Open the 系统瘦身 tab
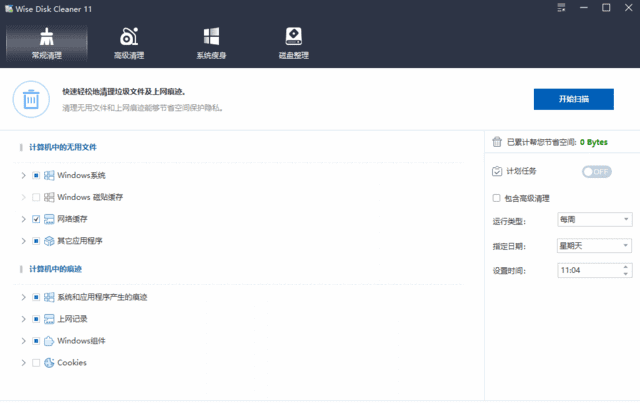 pyautogui.click(x=211, y=44)
